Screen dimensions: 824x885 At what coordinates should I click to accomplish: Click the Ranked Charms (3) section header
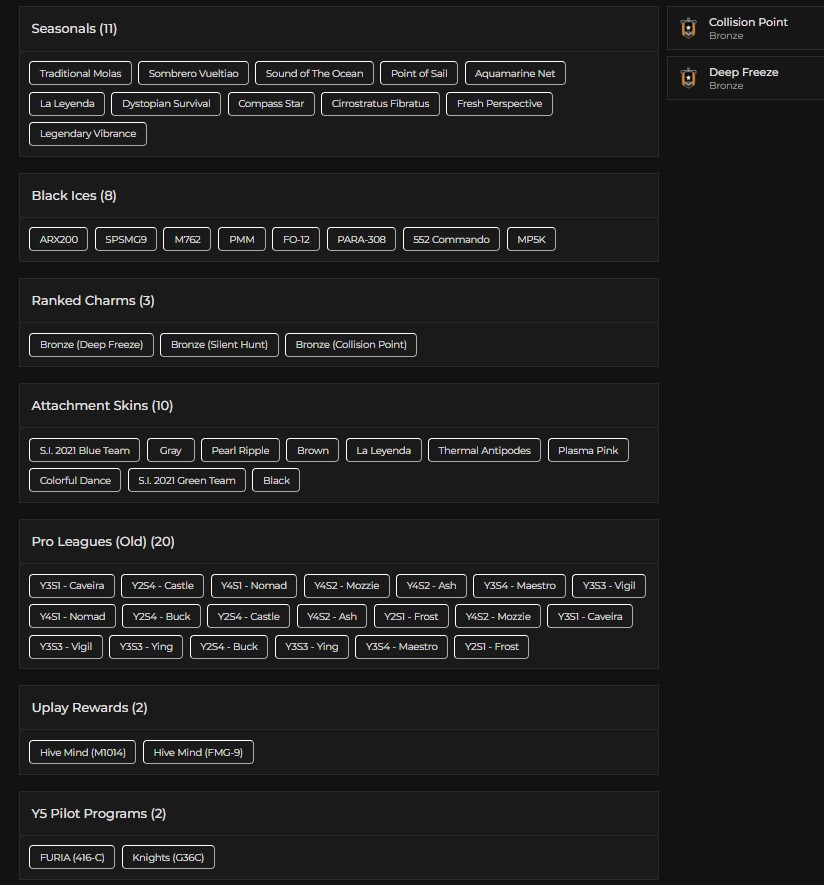point(93,301)
